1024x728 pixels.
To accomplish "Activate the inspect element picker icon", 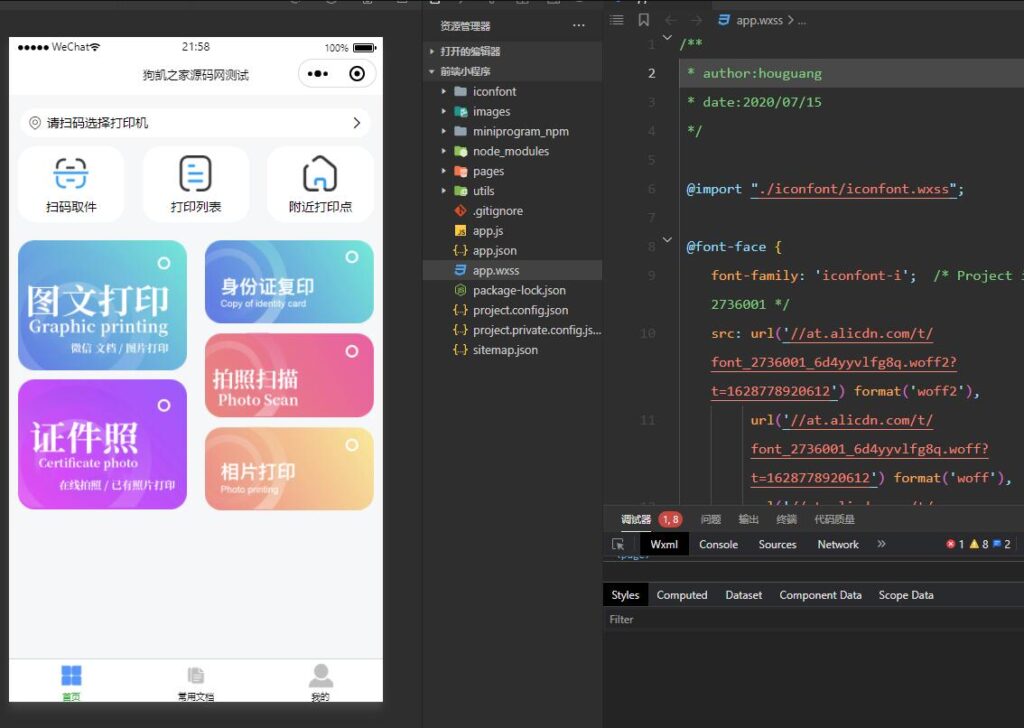I will click(x=618, y=544).
